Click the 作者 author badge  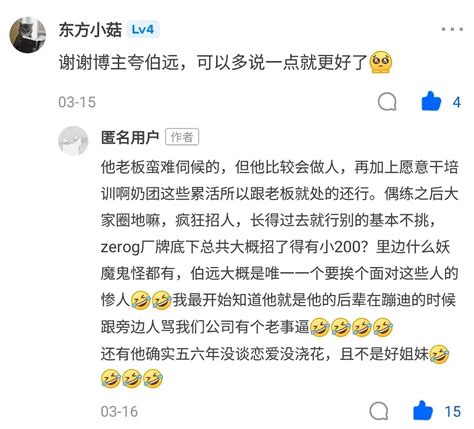coord(182,137)
